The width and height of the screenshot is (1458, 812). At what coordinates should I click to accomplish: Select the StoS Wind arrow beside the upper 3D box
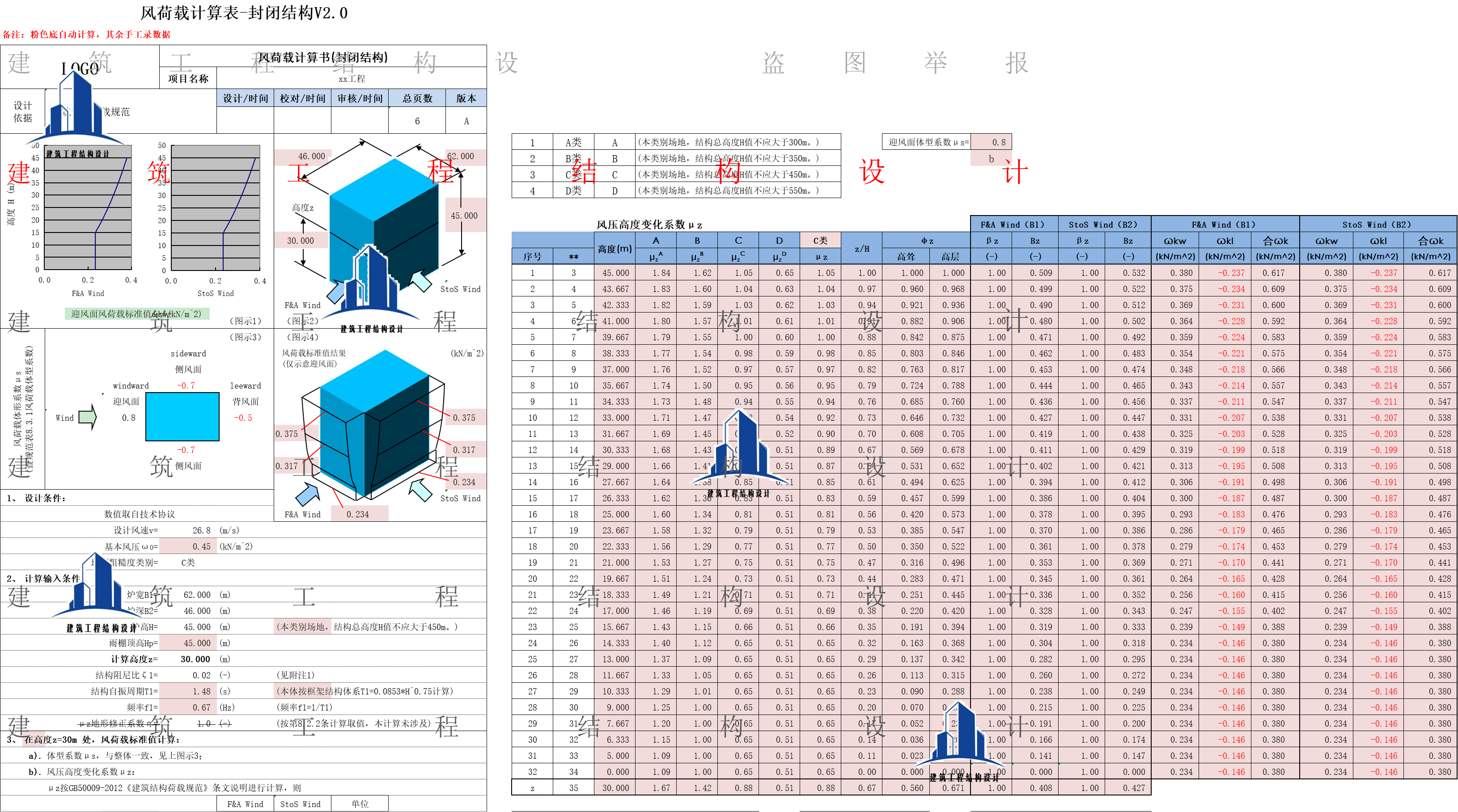tap(420, 280)
